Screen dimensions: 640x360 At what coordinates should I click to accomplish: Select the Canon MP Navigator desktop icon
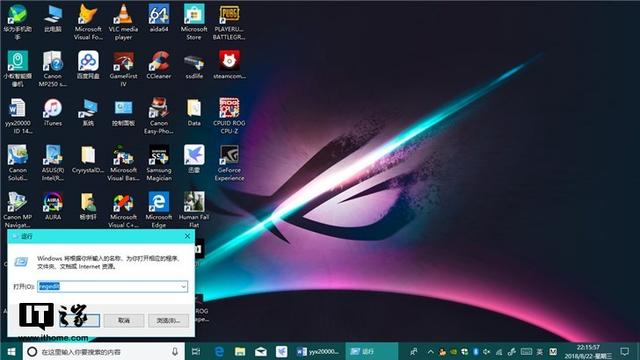[18, 209]
